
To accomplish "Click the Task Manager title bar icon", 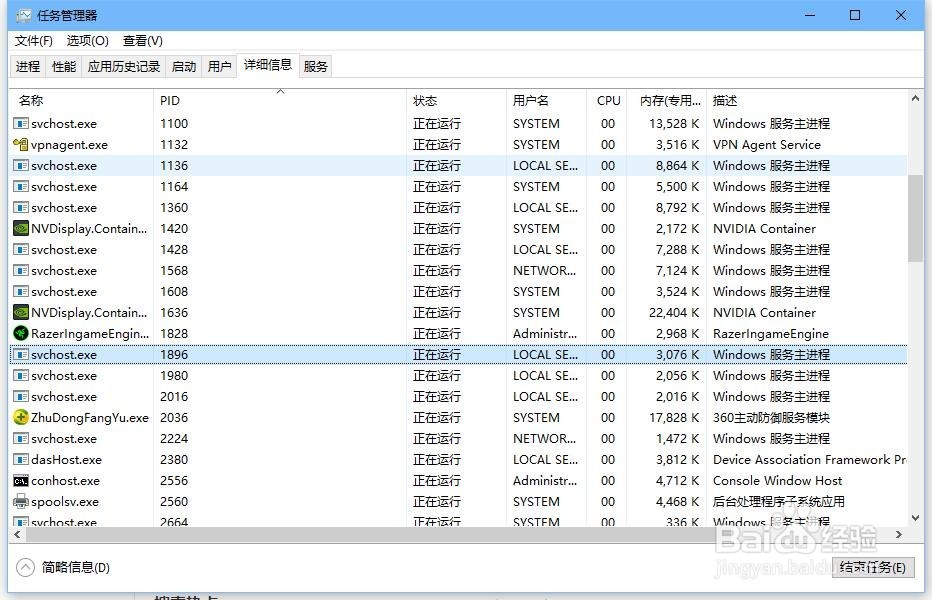I will tap(24, 15).
